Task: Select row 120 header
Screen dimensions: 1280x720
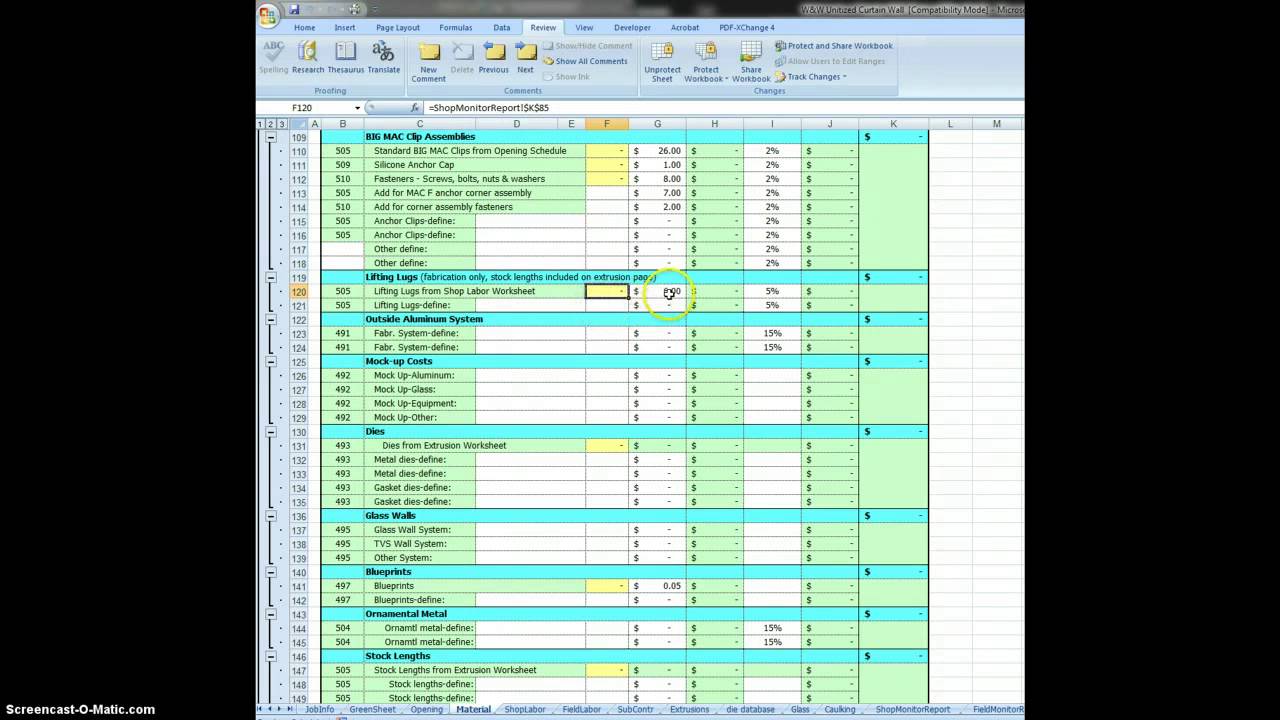Action: [300, 291]
